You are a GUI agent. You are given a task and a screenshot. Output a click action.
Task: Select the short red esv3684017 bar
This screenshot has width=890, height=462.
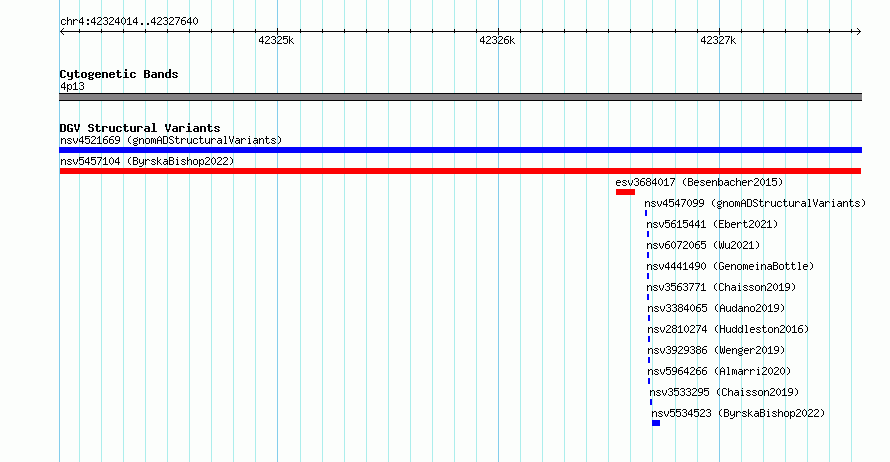tap(625, 192)
